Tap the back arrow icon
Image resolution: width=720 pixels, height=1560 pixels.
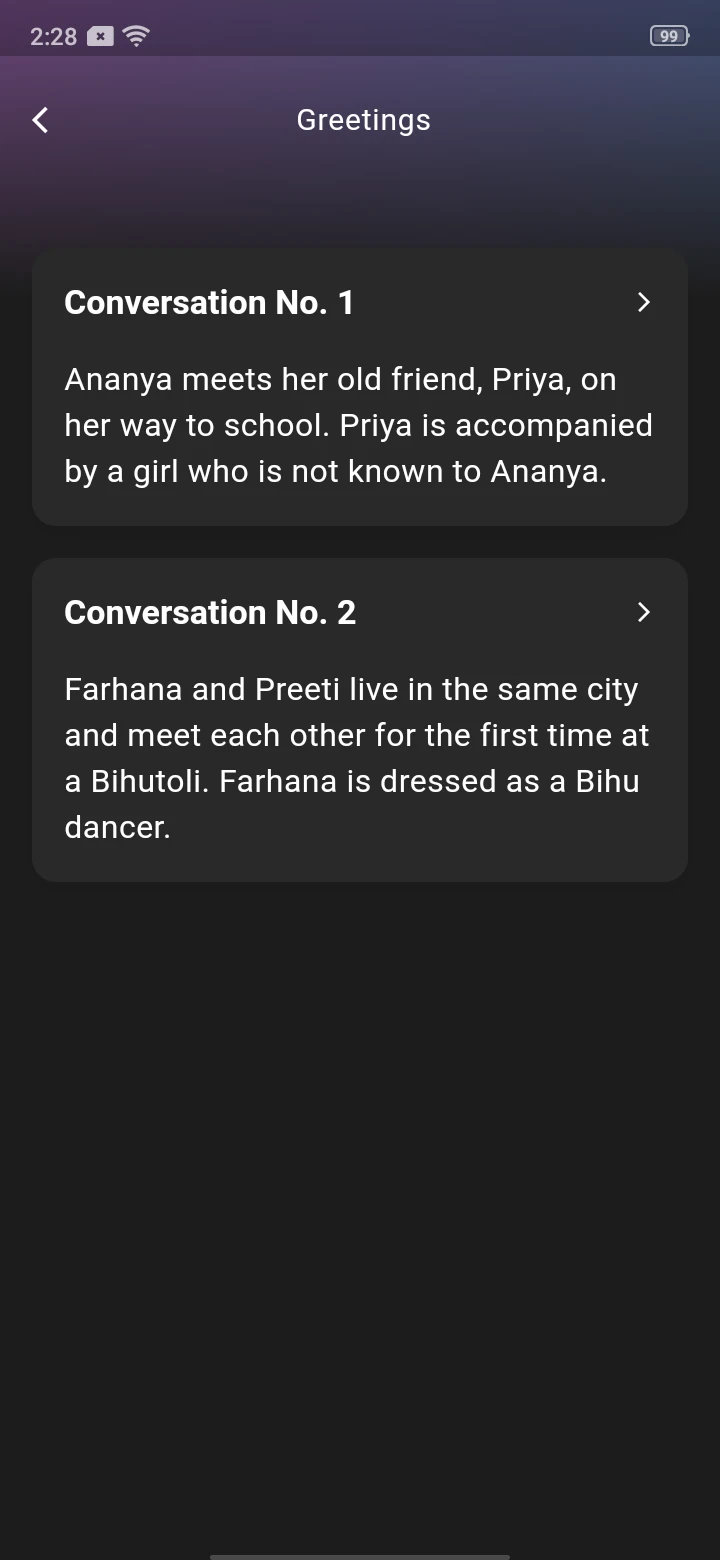pyautogui.click(x=40, y=120)
